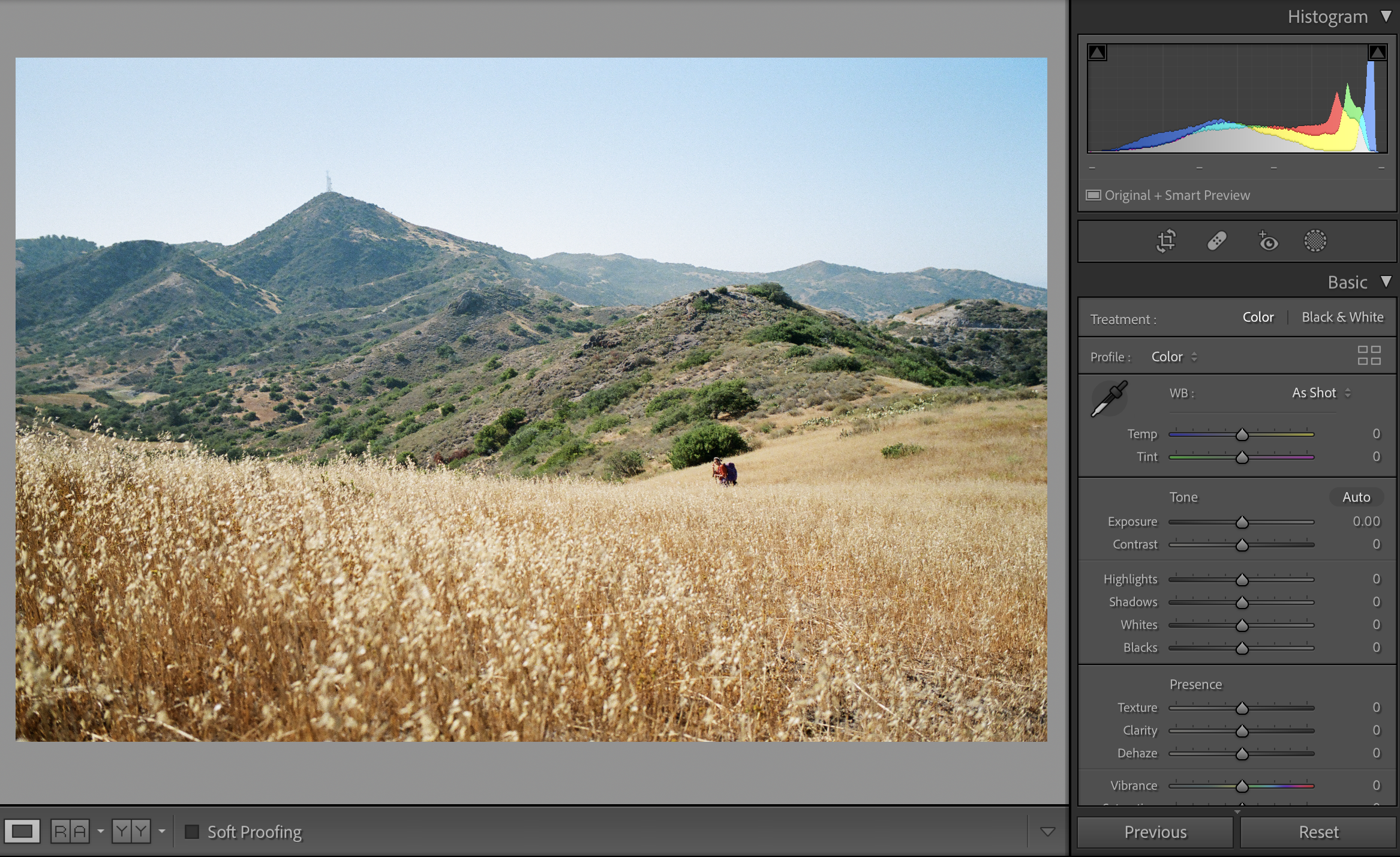1400x857 pixels.
Task: Select the Crop Overlay tool
Action: [x=1166, y=241]
